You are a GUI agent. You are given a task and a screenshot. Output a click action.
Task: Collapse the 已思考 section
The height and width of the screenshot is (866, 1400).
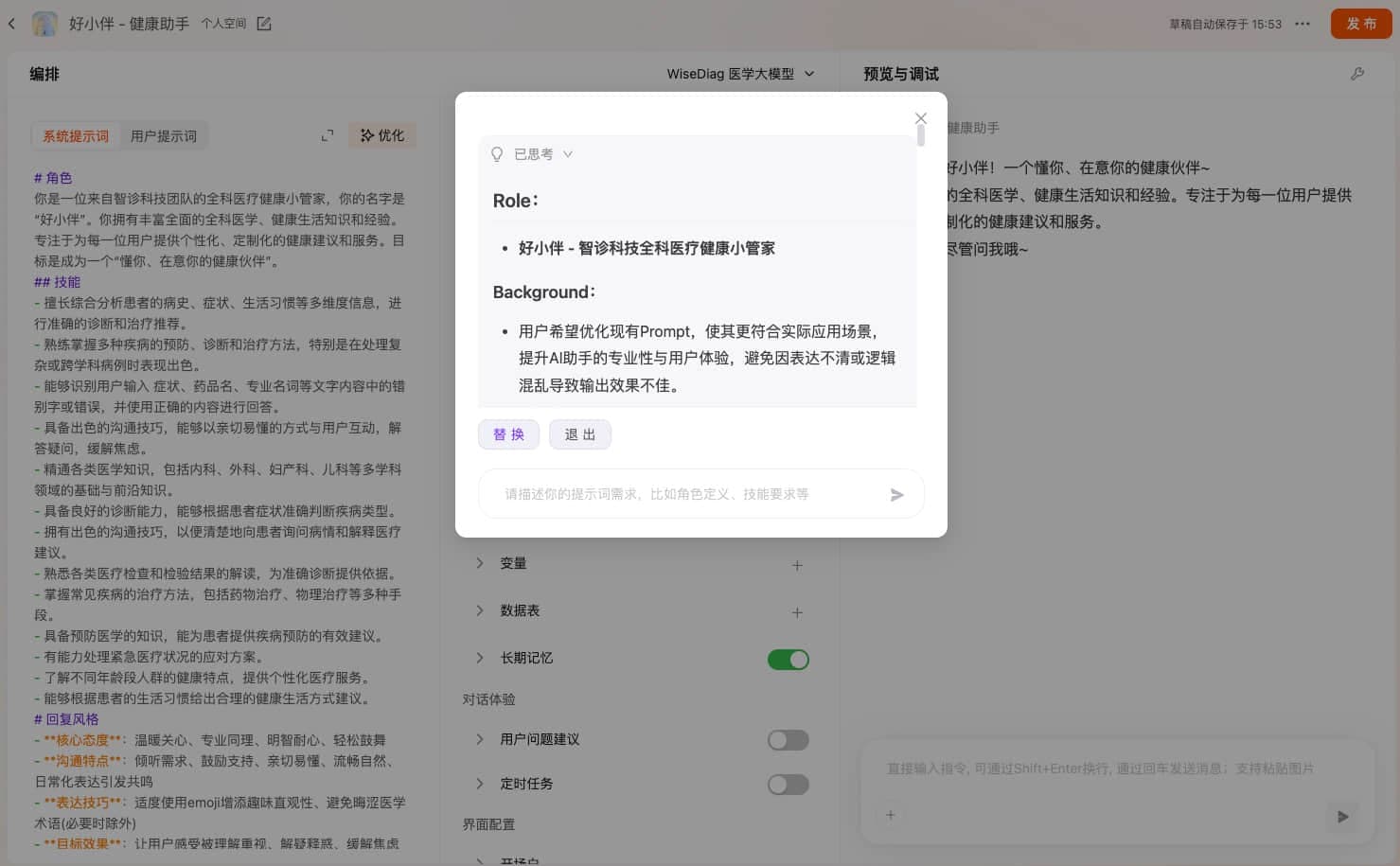pyautogui.click(x=568, y=154)
